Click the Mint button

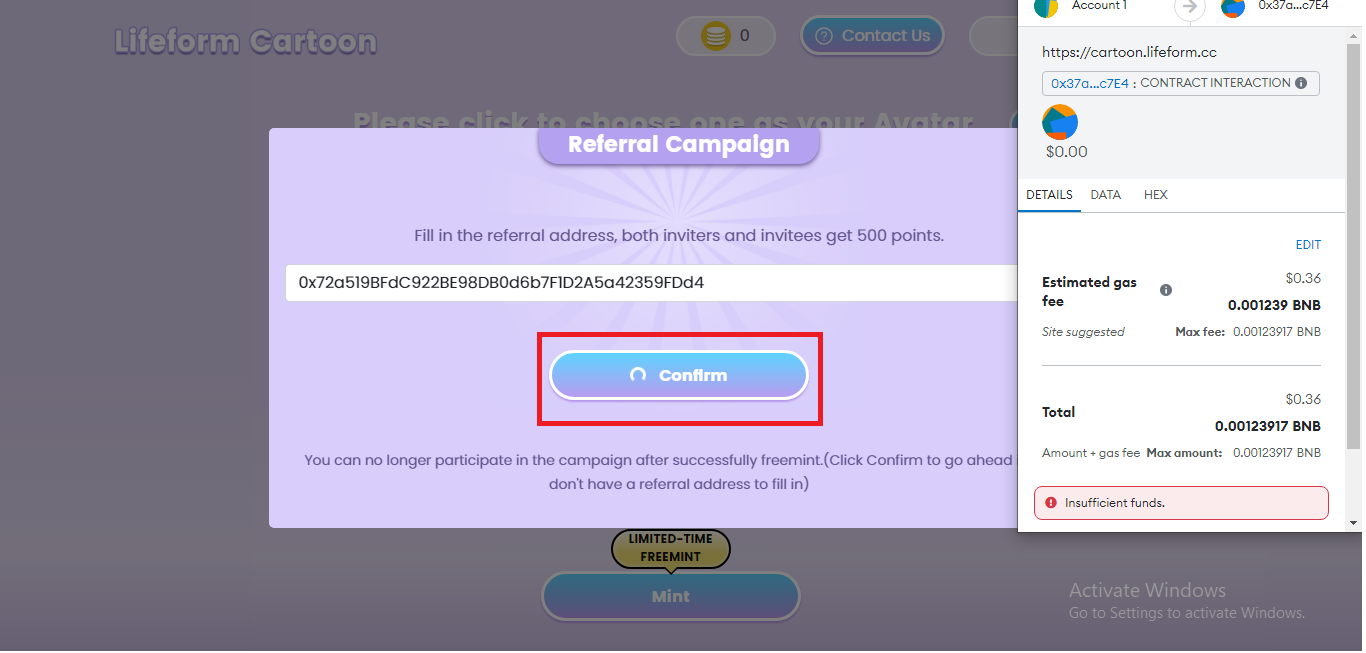point(670,596)
